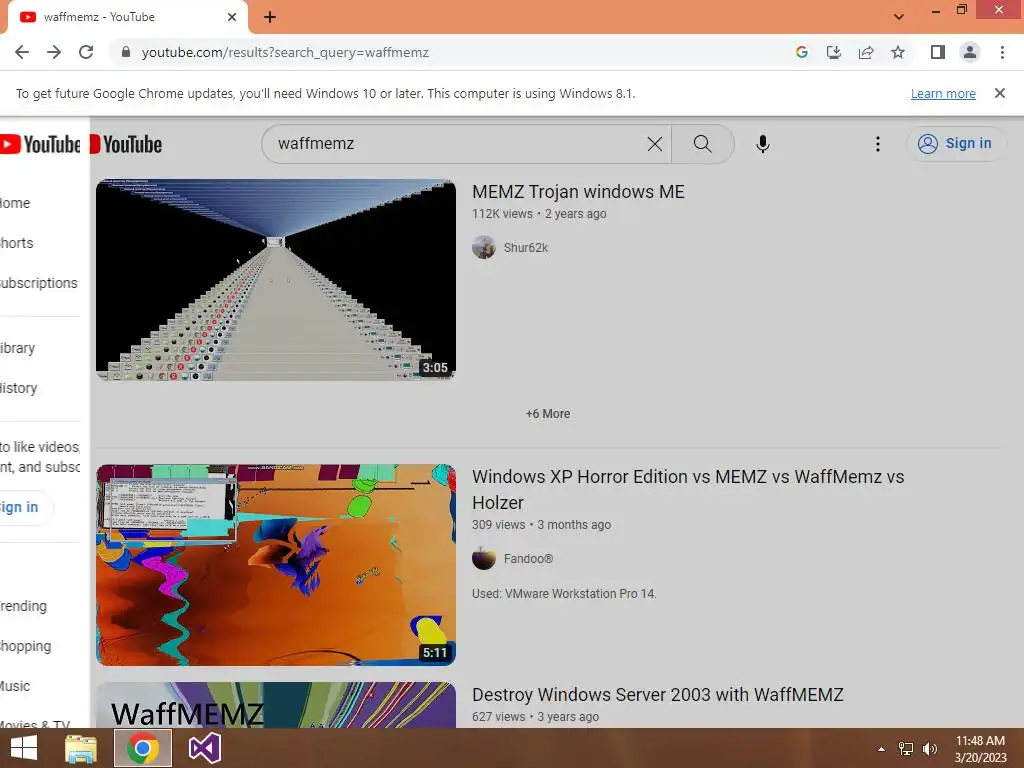Open the Windows XP Horror Edition vs MEMZ title
The image size is (1024, 768).
[688, 490]
